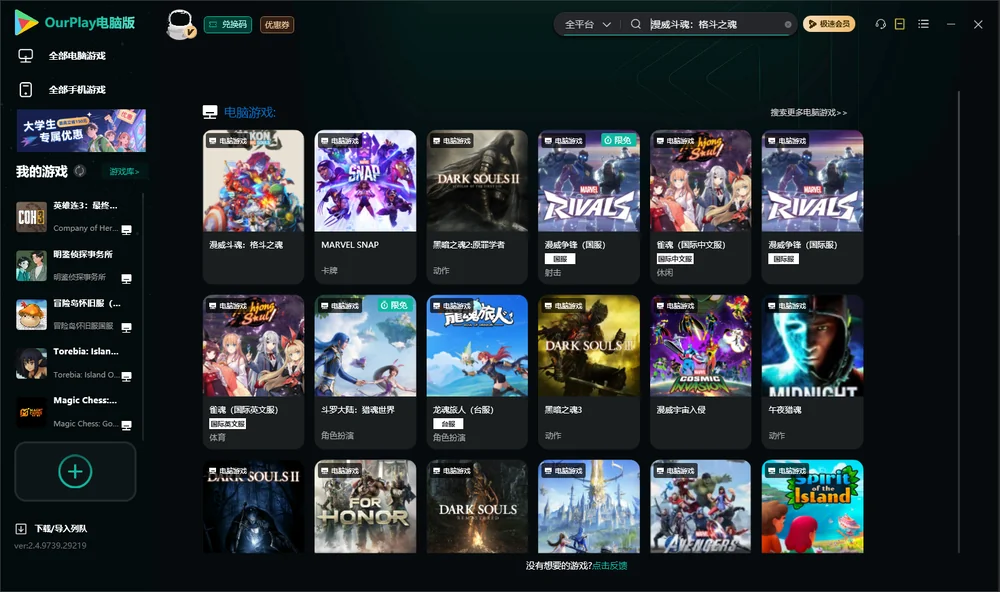This screenshot has height=592, width=1000.
Task: Click the user avatar profile icon
Action: (x=180, y=25)
